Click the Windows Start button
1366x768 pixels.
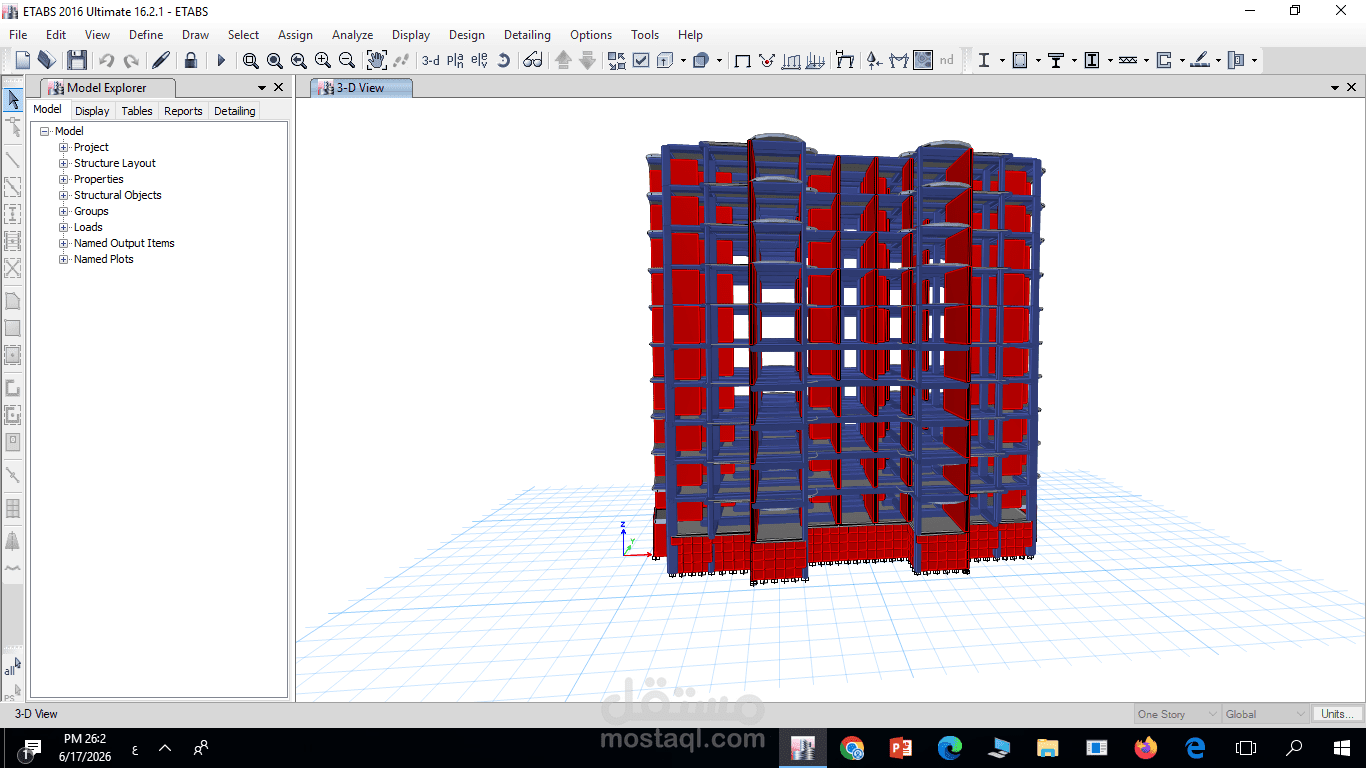[x=1342, y=747]
